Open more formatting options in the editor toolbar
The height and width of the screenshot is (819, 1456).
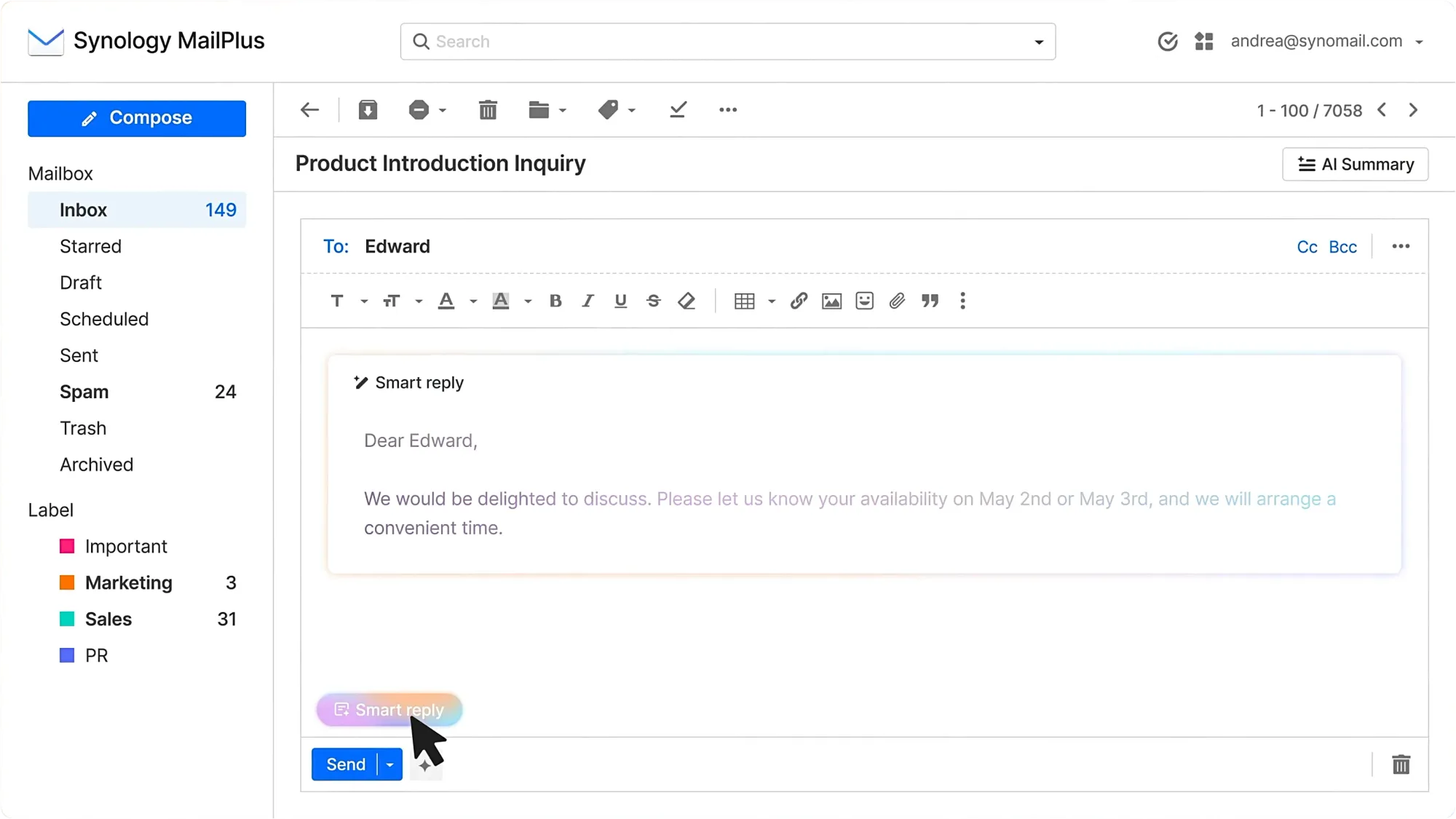[x=962, y=301]
